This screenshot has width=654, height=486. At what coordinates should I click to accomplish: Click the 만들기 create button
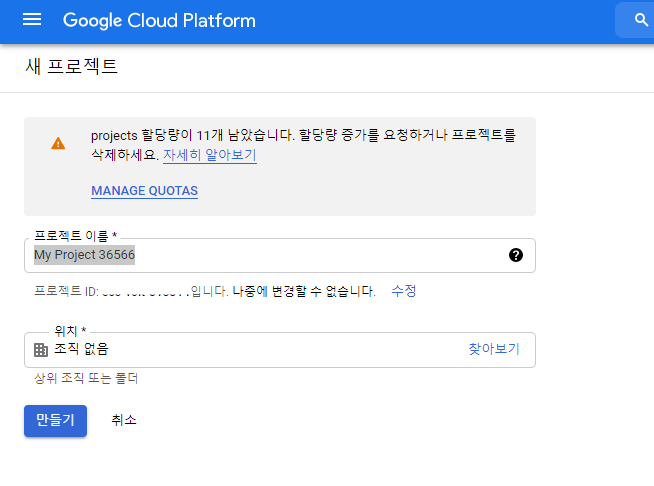pyautogui.click(x=55, y=421)
